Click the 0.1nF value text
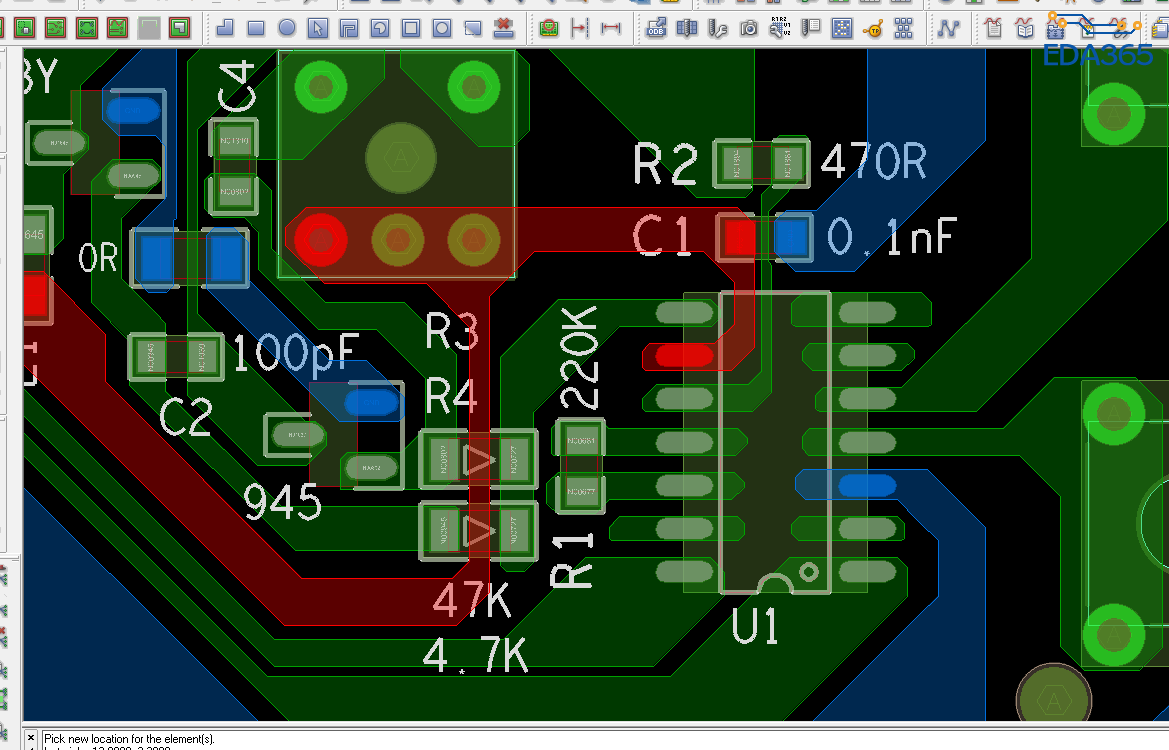Image resolution: width=1169 pixels, height=750 pixels. (x=892, y=237)
